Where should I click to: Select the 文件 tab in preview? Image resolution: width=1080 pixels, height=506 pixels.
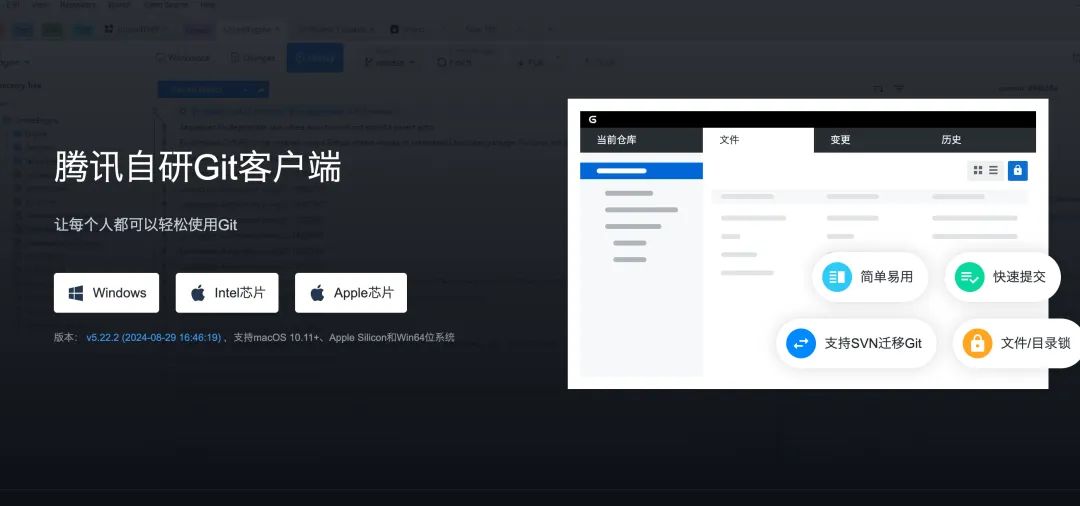[729, 140]
